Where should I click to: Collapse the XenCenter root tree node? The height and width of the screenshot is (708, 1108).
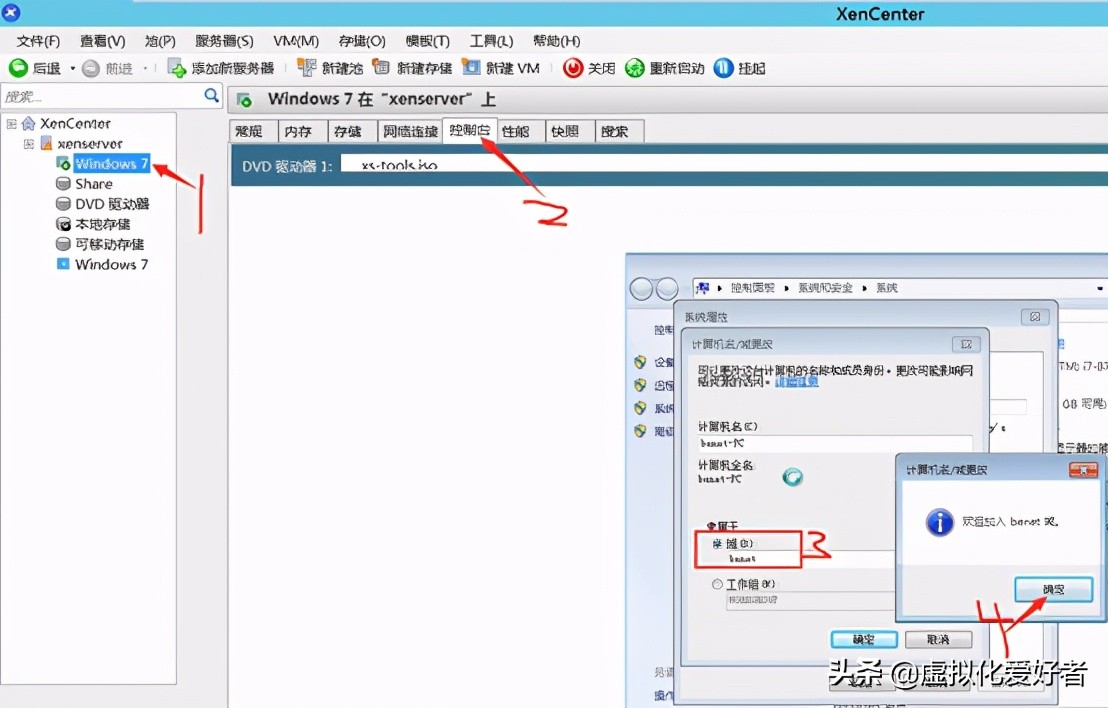pos(11,124)
